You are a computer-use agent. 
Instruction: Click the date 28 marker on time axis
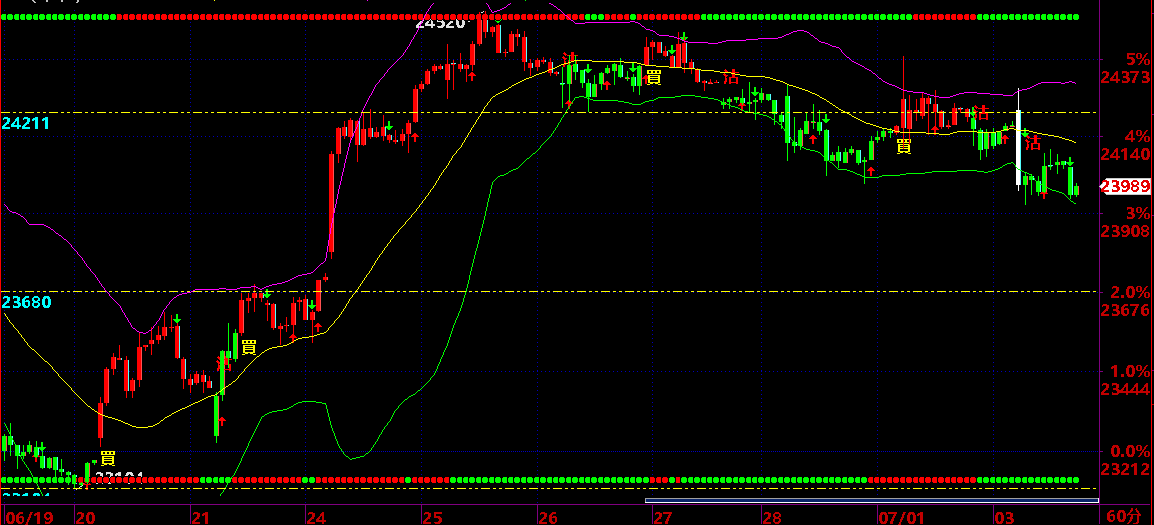click(x=772, y=518)
